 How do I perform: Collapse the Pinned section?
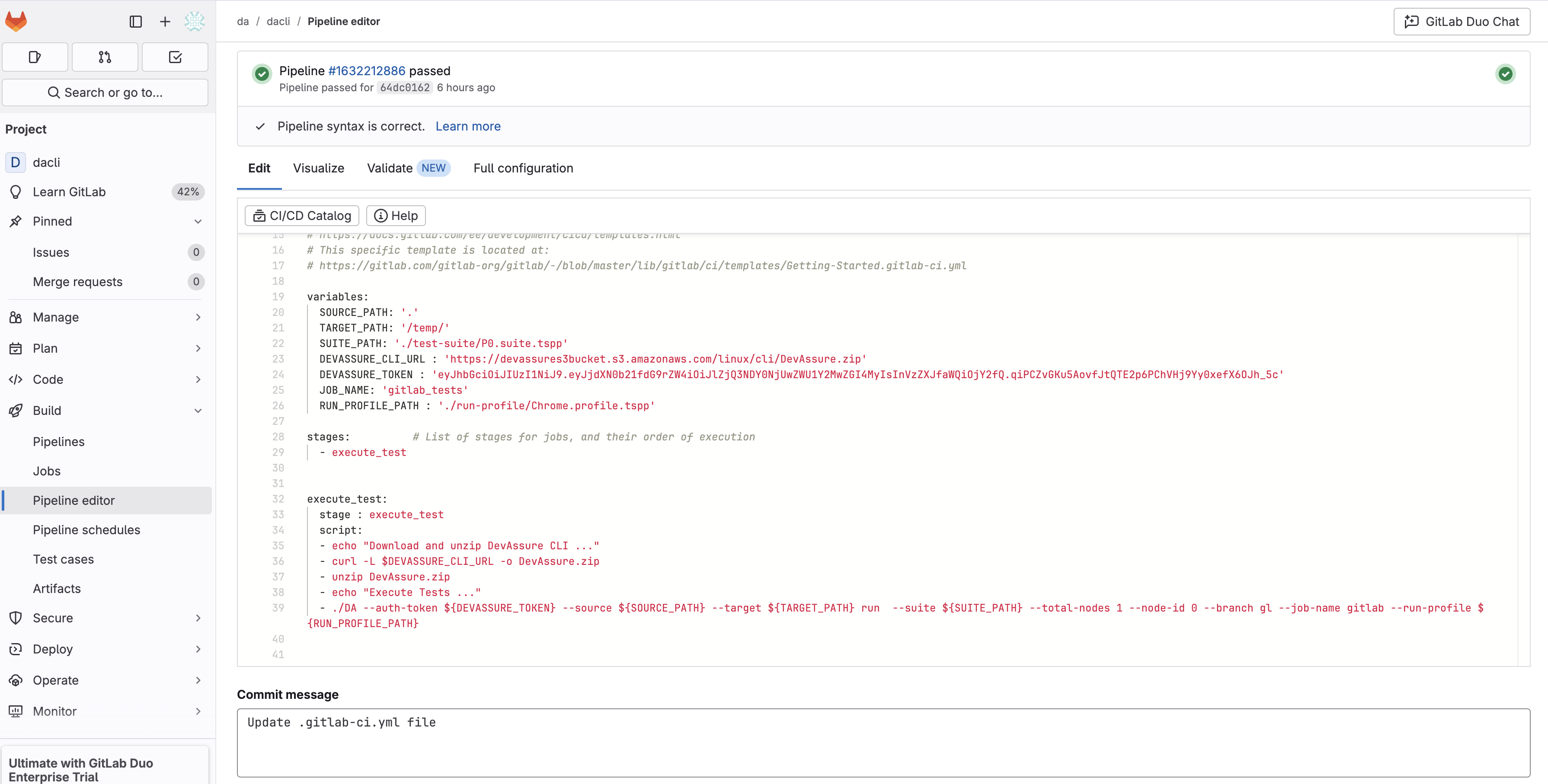(198, 222)
